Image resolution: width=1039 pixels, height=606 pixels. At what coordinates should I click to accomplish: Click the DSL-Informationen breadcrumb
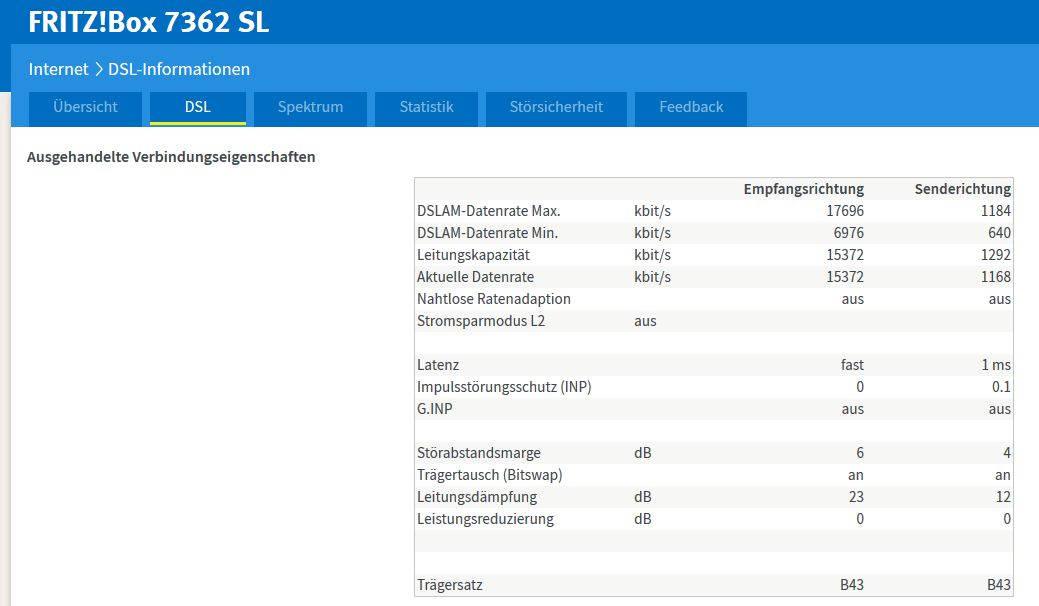coord(179,69)
